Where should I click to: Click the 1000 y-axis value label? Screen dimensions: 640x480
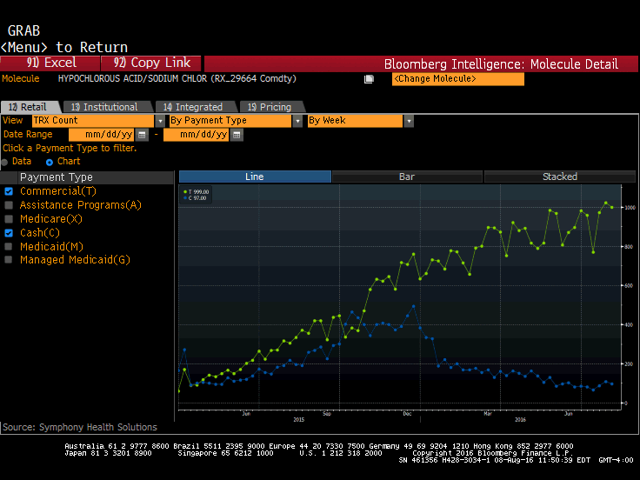pos(630,208)
